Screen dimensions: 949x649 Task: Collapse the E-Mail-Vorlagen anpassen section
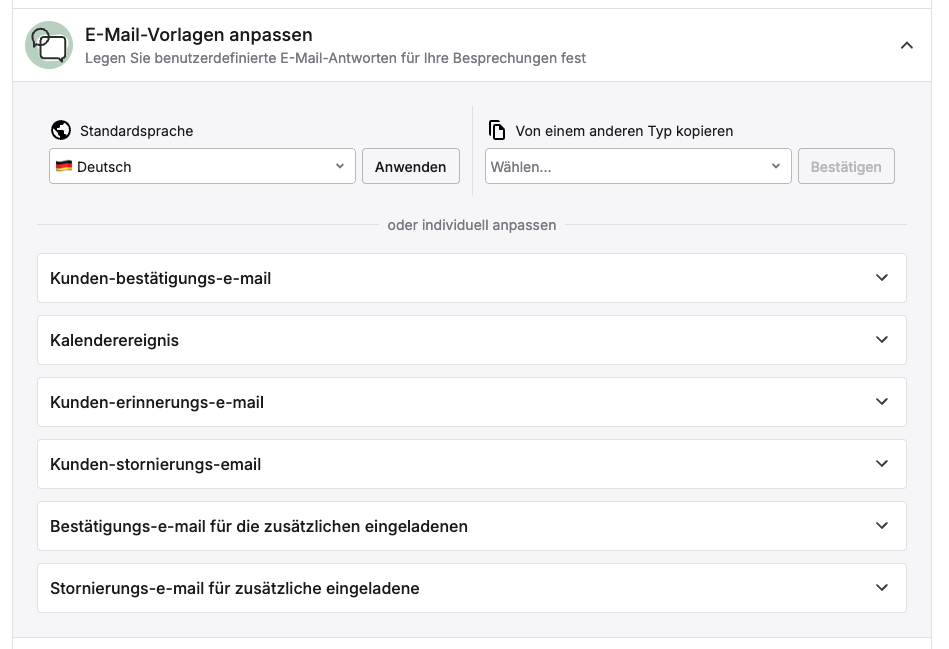tap(907, 45)
